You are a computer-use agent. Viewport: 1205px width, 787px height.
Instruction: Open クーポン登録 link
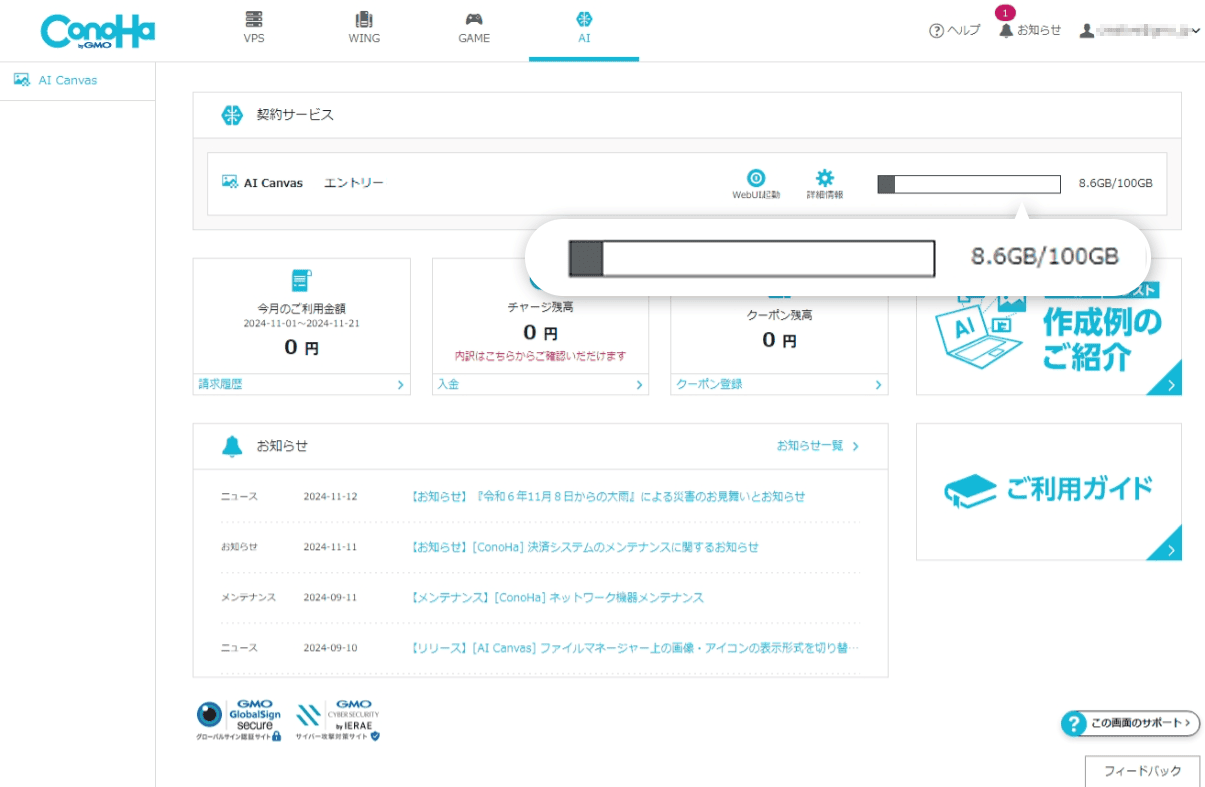[709, 384]
